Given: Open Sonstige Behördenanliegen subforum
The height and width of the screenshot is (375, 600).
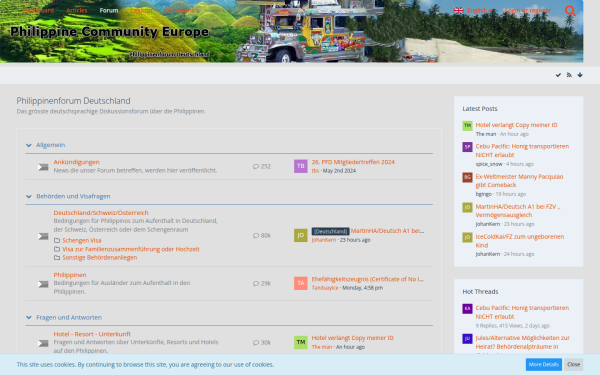Looking at the screenshot, I should click(99, 258).
